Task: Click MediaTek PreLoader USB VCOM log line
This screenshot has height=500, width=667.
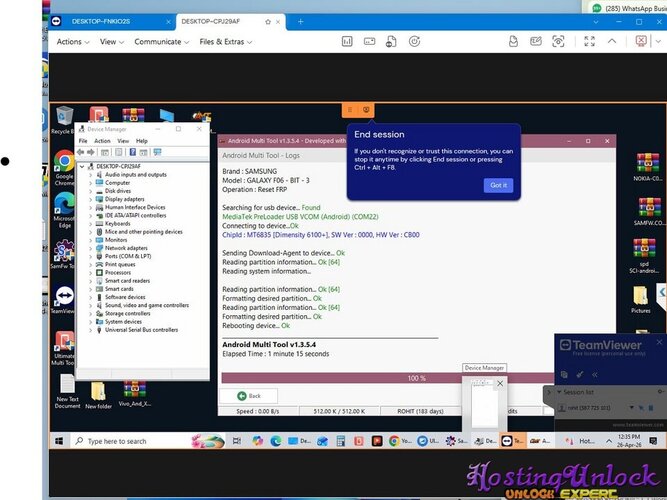Action: click(300, 217)
